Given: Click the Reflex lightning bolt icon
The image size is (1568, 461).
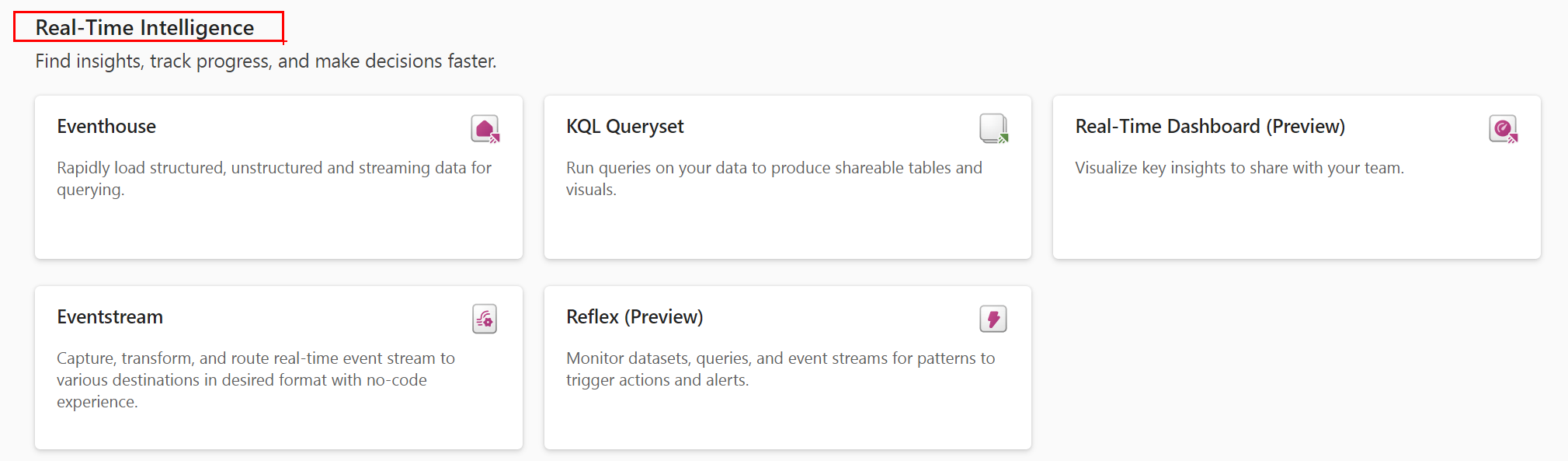Looking at the screenshot, I should [993, 319].
